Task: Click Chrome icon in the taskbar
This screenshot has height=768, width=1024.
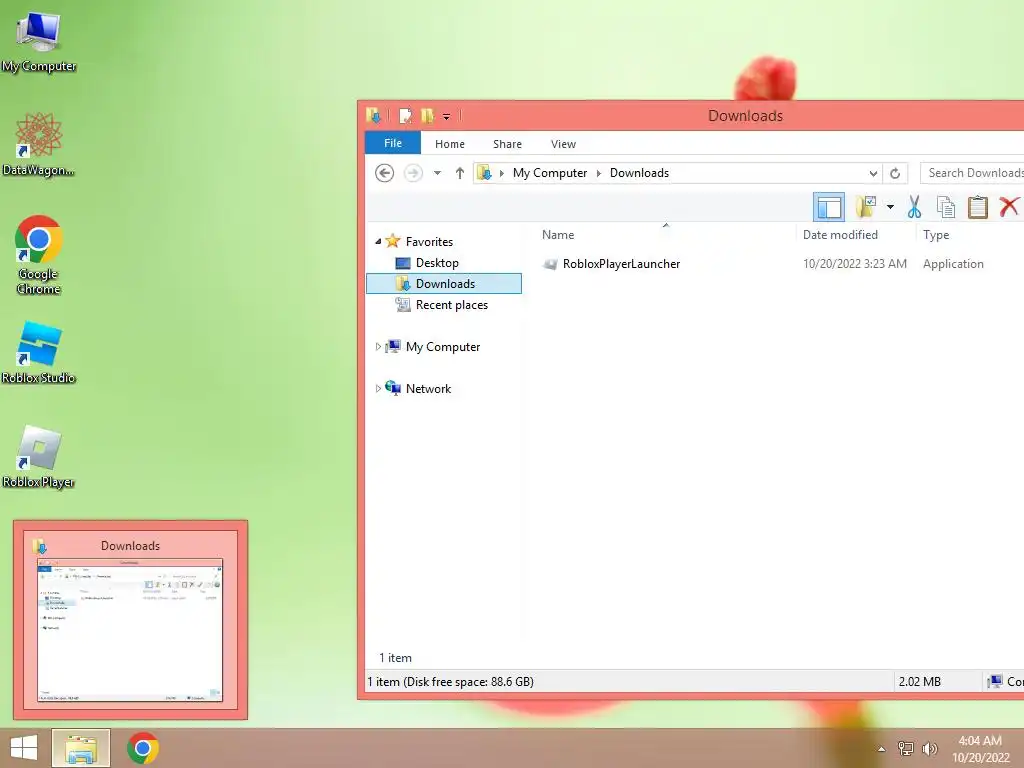Action: [143, 748]
